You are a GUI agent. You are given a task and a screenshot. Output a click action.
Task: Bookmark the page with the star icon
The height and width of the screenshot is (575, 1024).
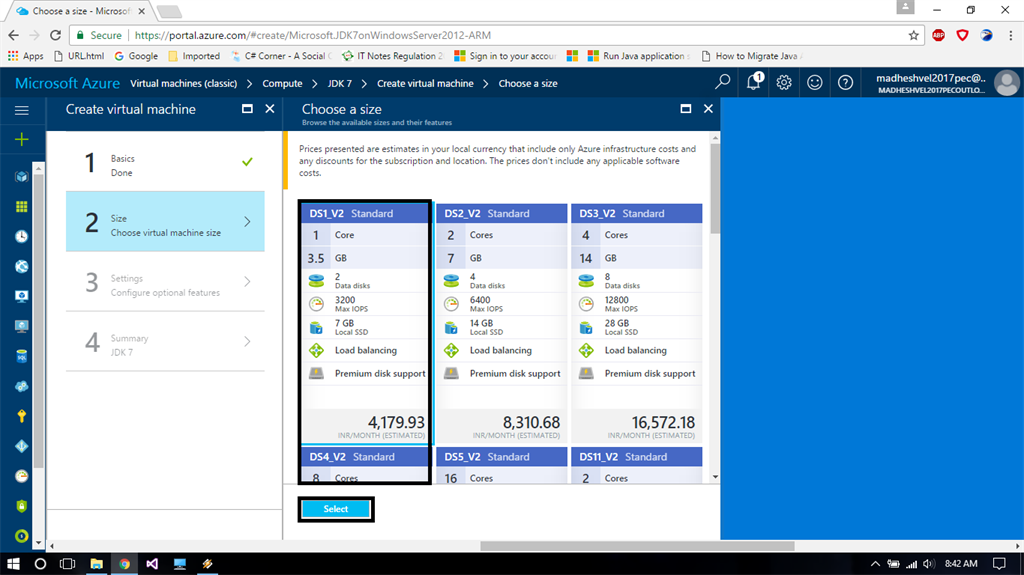pyautogui.click(x=914, y=35)
